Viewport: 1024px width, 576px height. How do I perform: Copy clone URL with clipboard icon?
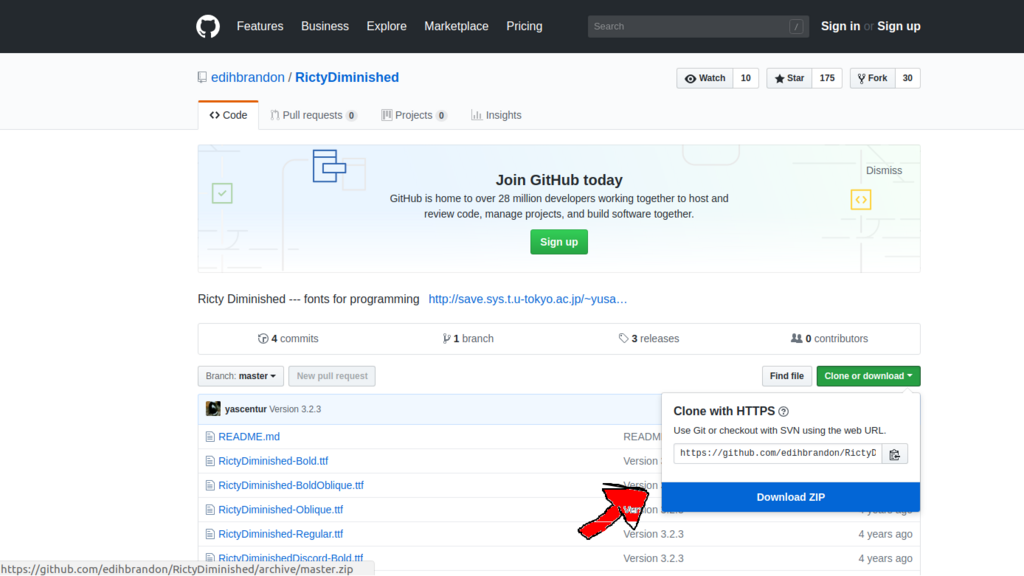coord(894,454)
